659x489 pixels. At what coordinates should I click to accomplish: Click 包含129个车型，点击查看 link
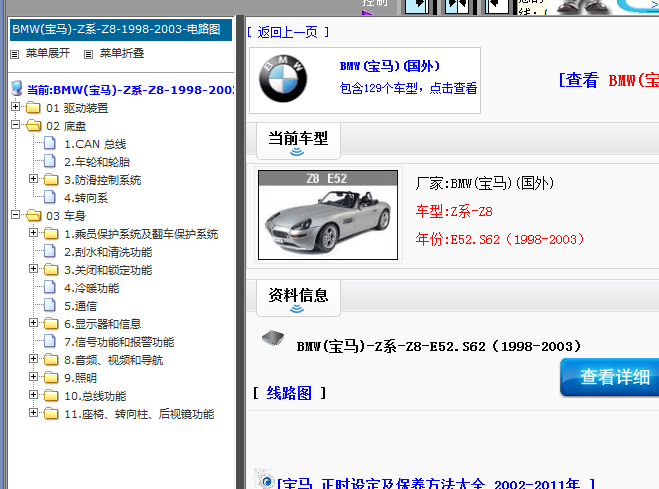click(409, 88)
